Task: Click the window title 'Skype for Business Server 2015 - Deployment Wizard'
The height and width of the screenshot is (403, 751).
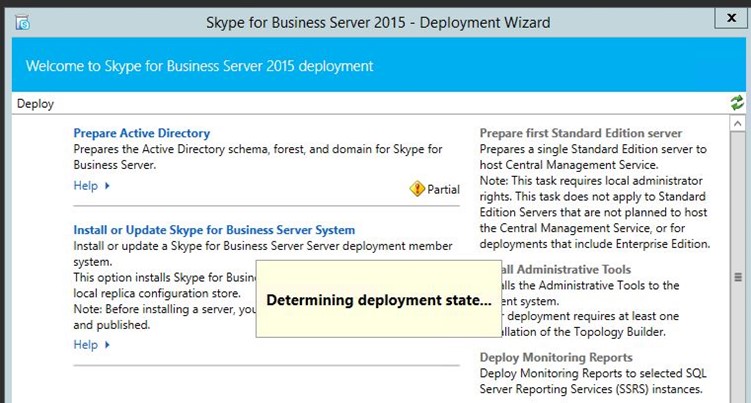Action: [x=378, y=23]
